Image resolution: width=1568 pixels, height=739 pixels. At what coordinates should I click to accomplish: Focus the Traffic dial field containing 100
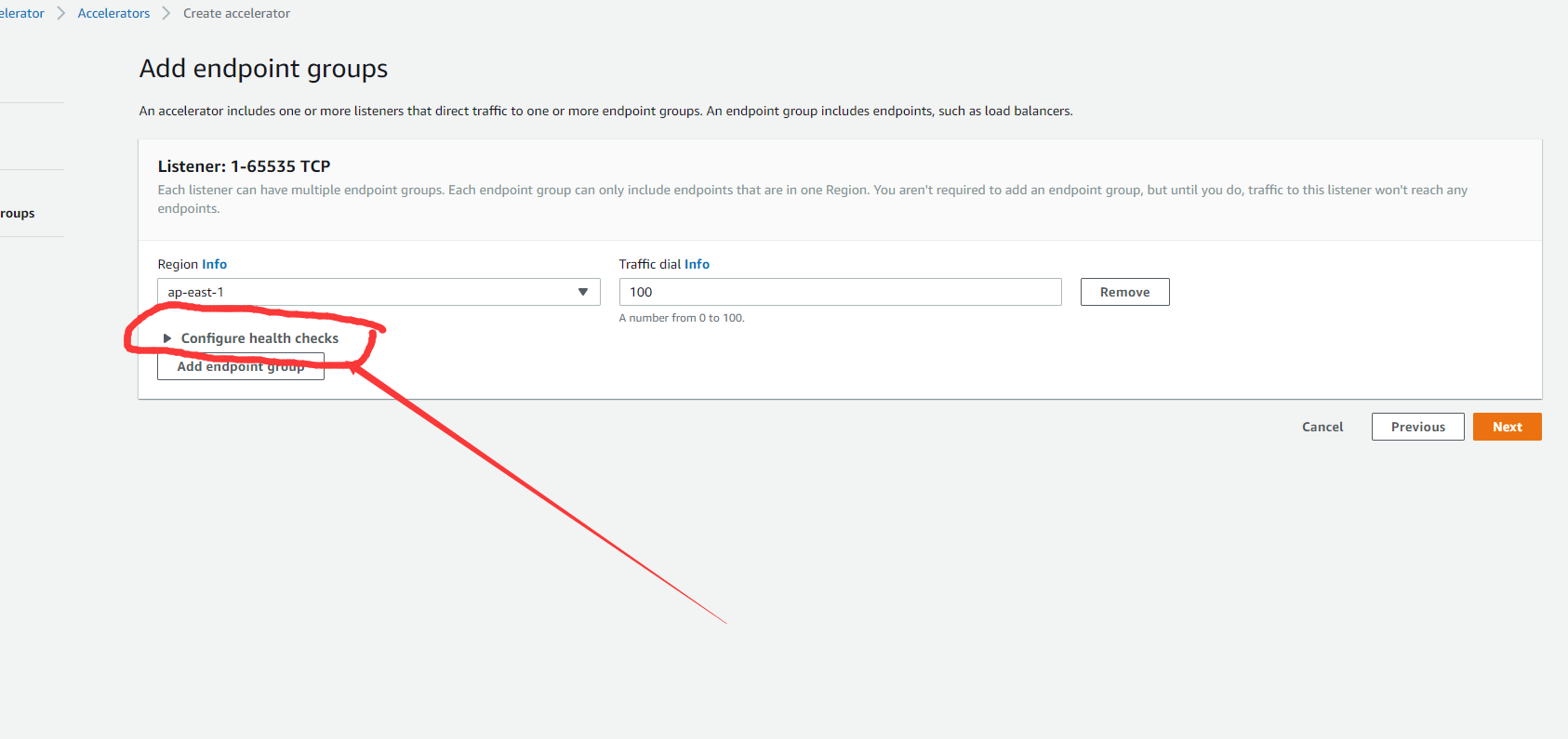tap(839, 292)
